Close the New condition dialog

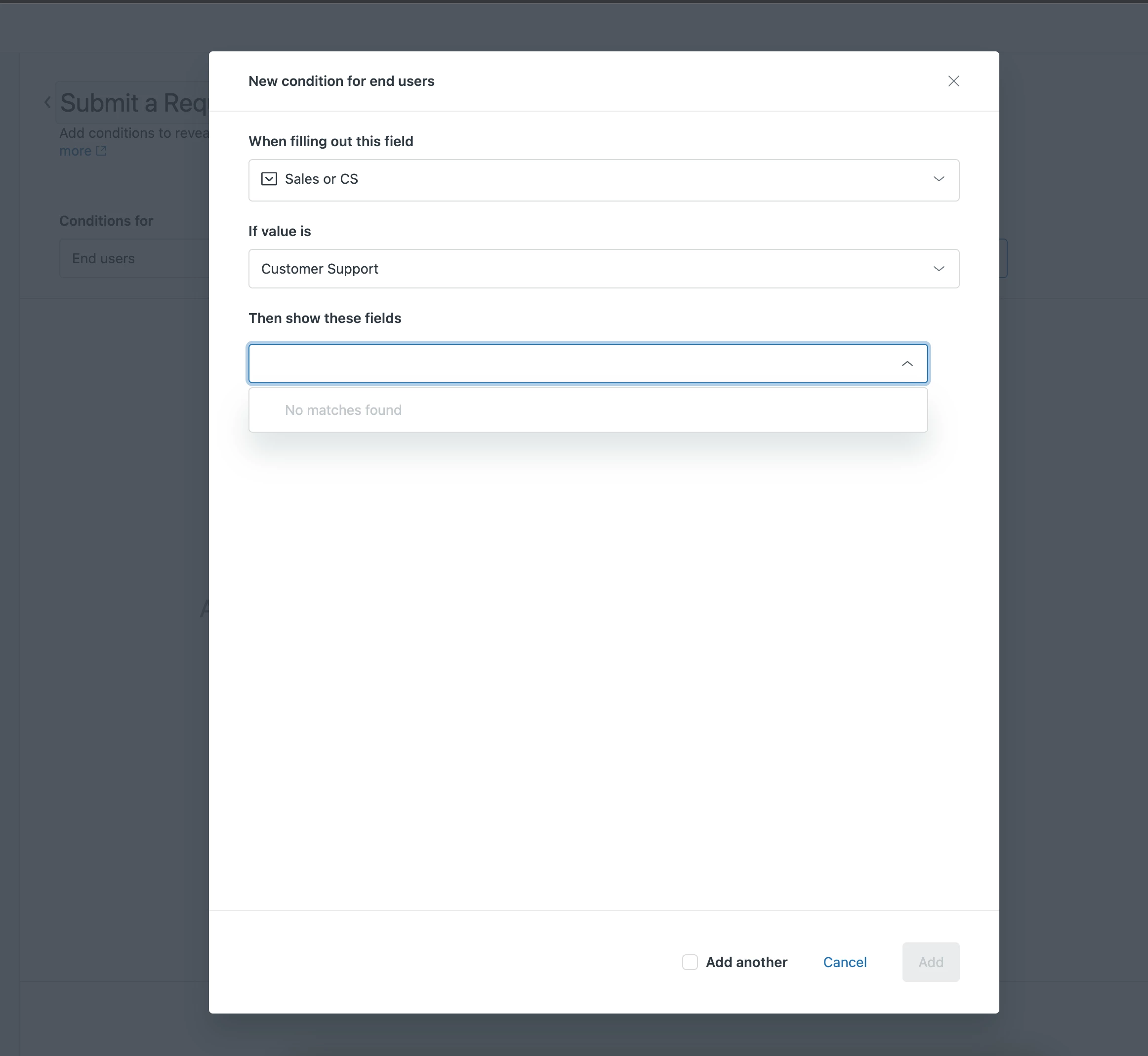coord(953,81)
